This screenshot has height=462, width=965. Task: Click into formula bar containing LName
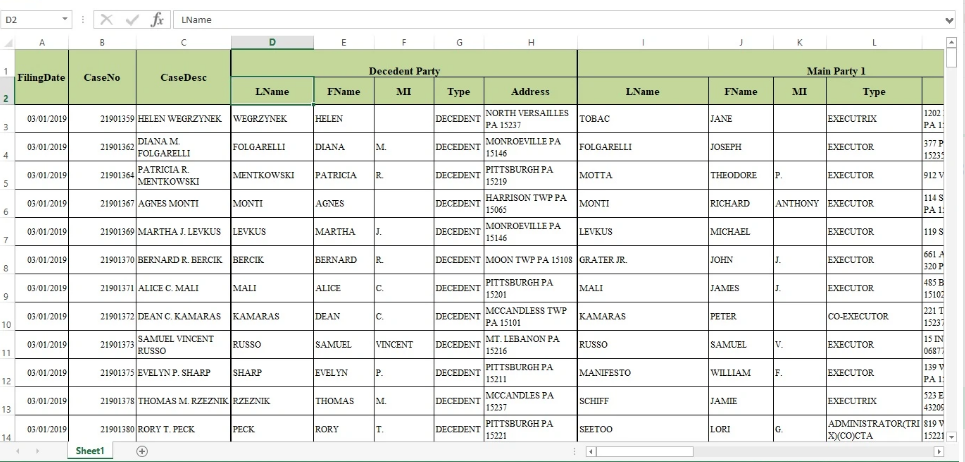(x=550, y=19)
